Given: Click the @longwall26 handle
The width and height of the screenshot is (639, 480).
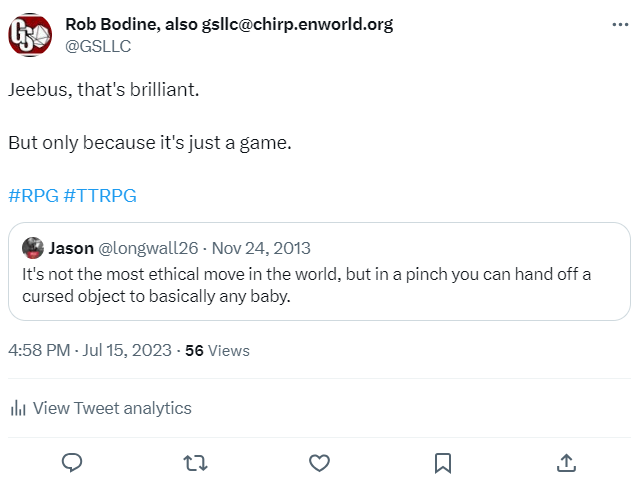Looking at the screenshot, I should [x=147, y=248].
